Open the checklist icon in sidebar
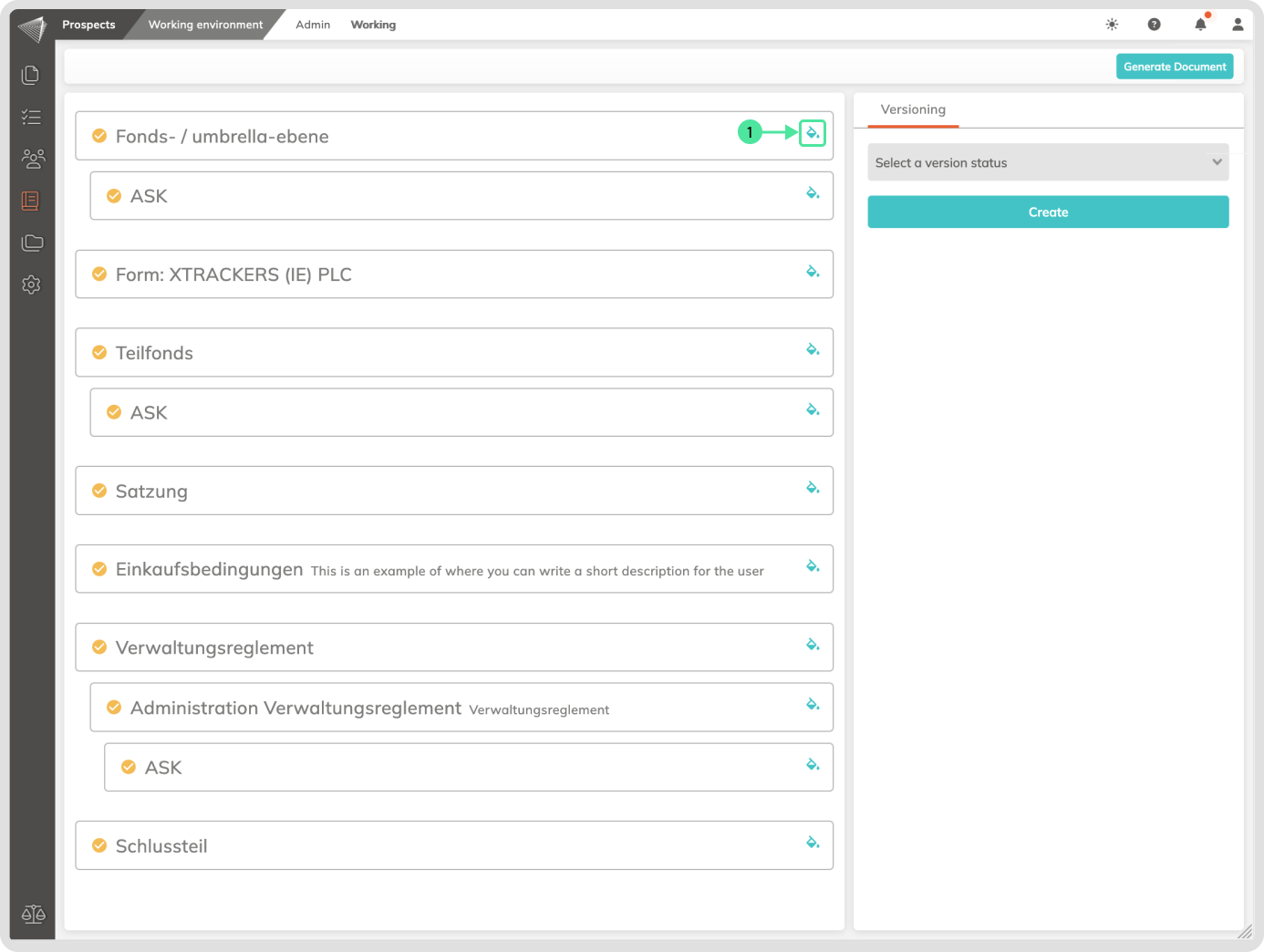Image resolution: width=1264 pixels, height=952 pixels. [x=31, y=117]
